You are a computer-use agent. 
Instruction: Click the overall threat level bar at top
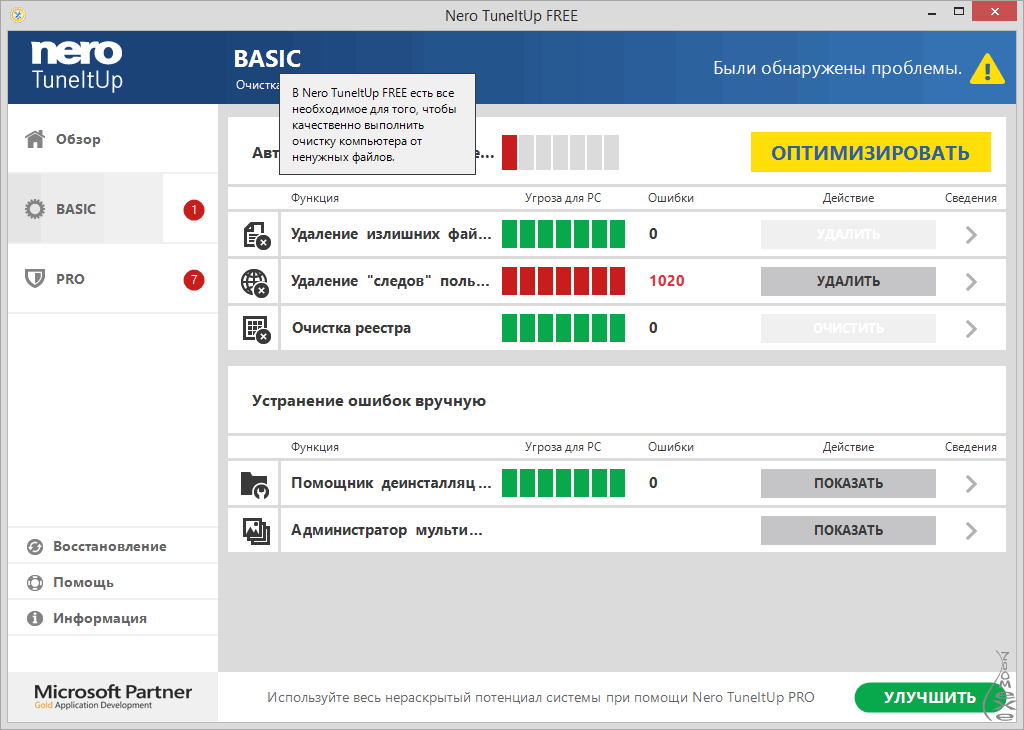coord(560,152)
